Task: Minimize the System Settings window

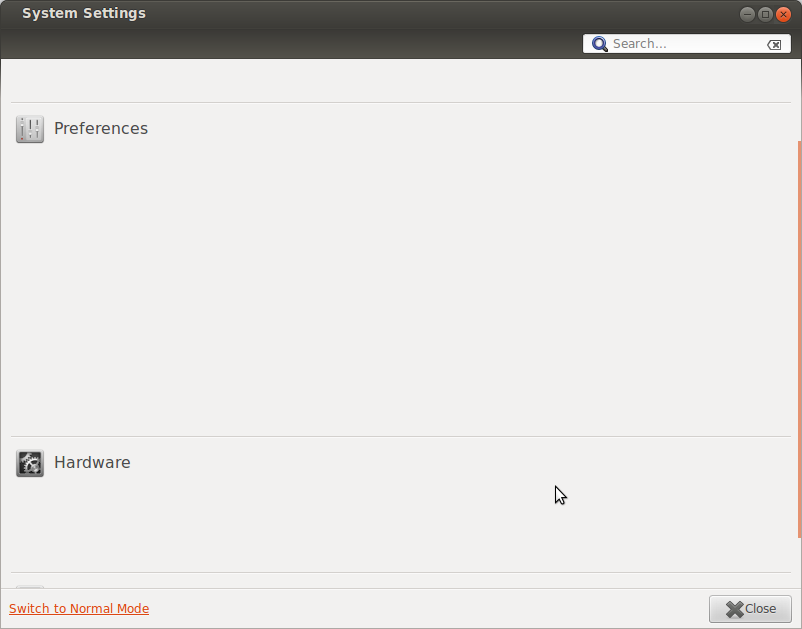Action: [747, 14]
